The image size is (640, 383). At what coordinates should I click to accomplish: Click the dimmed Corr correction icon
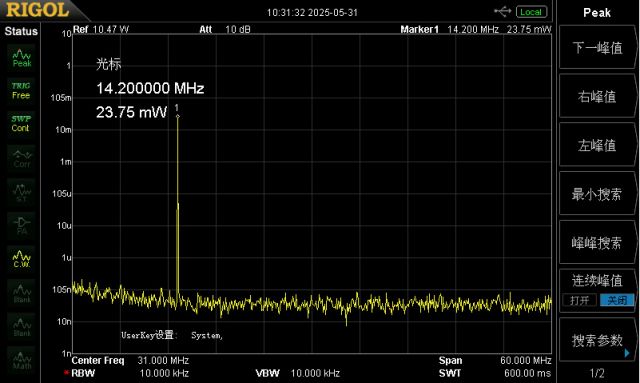coord(21,158)
